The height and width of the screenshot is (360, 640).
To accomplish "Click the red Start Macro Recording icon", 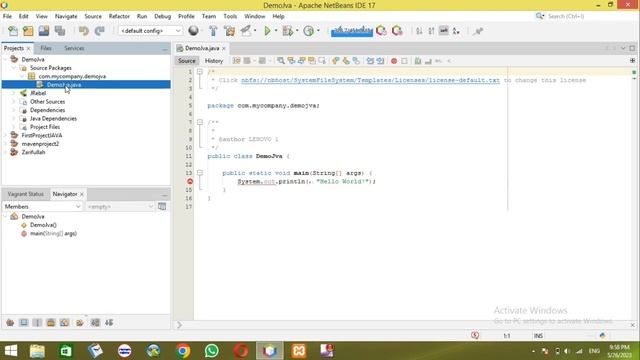I will [394, 61].
